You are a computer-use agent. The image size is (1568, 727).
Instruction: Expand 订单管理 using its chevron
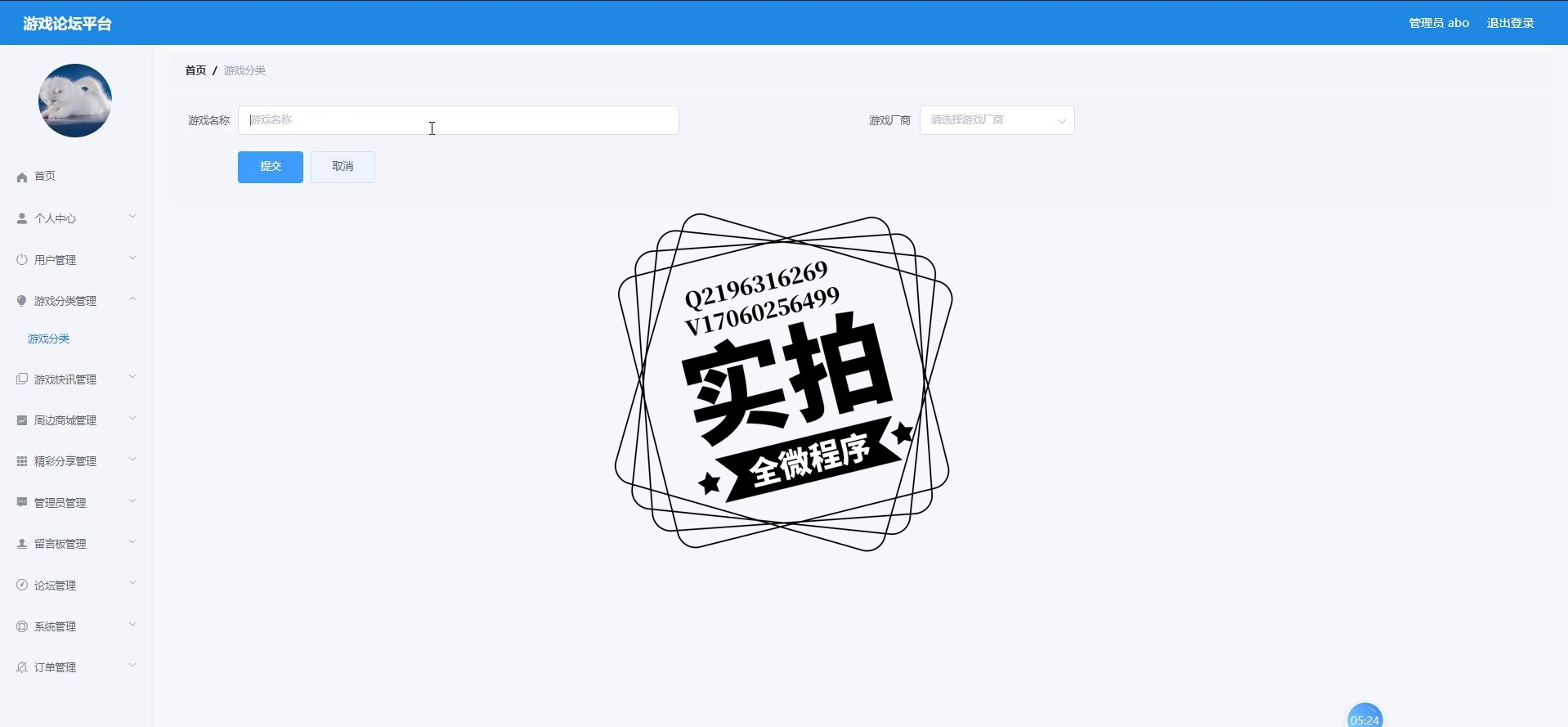pos(132,666)
